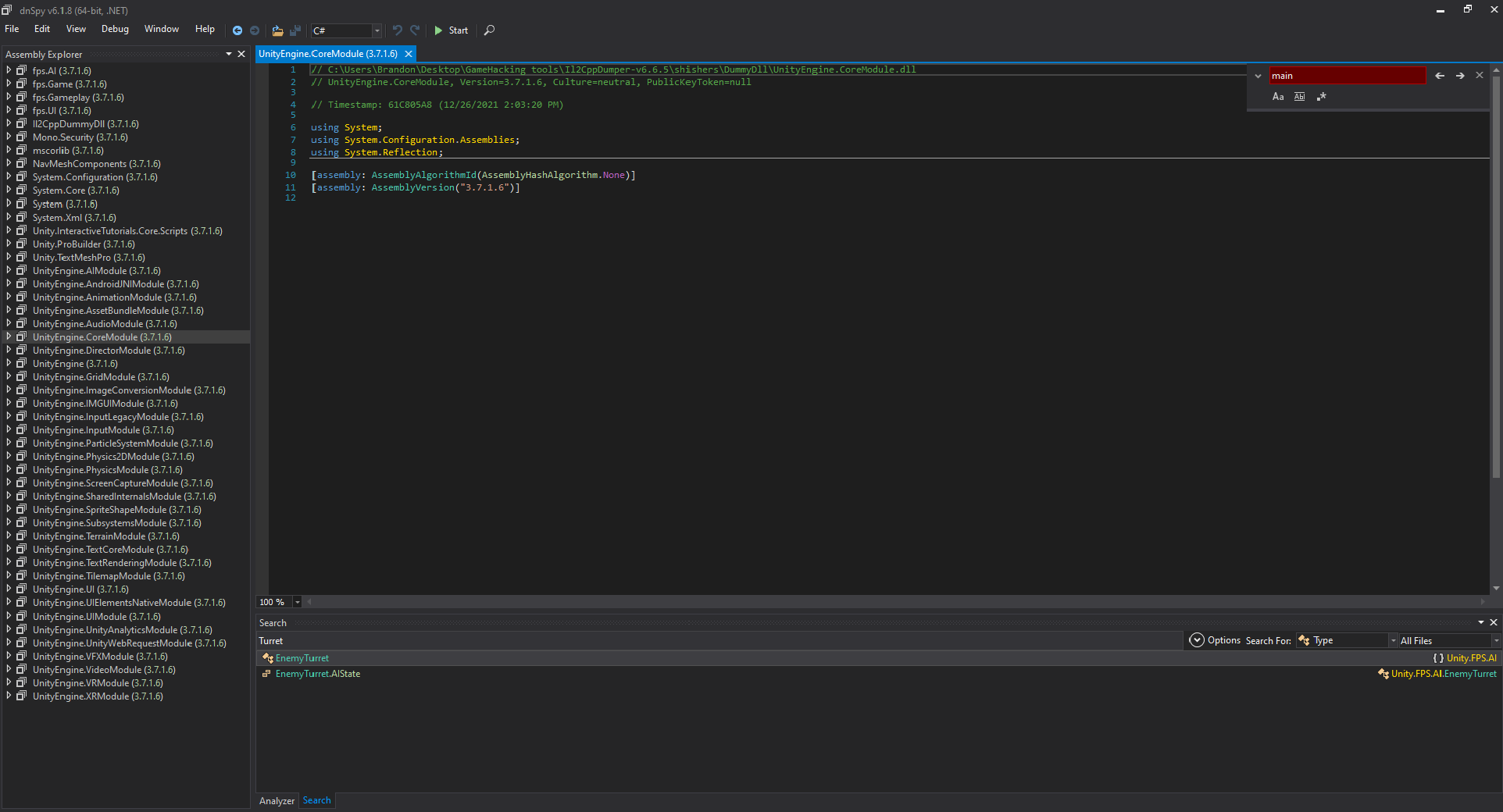Toggle whole-word matching in the find bar

click(1300, 96)
